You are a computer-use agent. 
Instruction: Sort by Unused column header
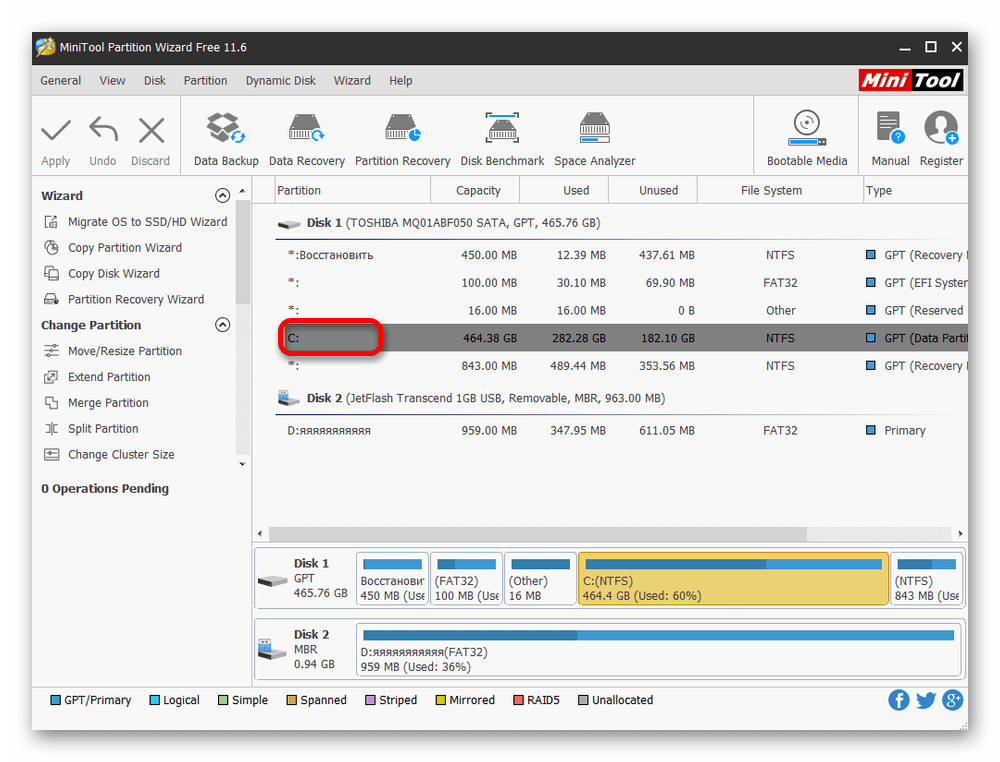pyautogui.click(x=653, y=191)
